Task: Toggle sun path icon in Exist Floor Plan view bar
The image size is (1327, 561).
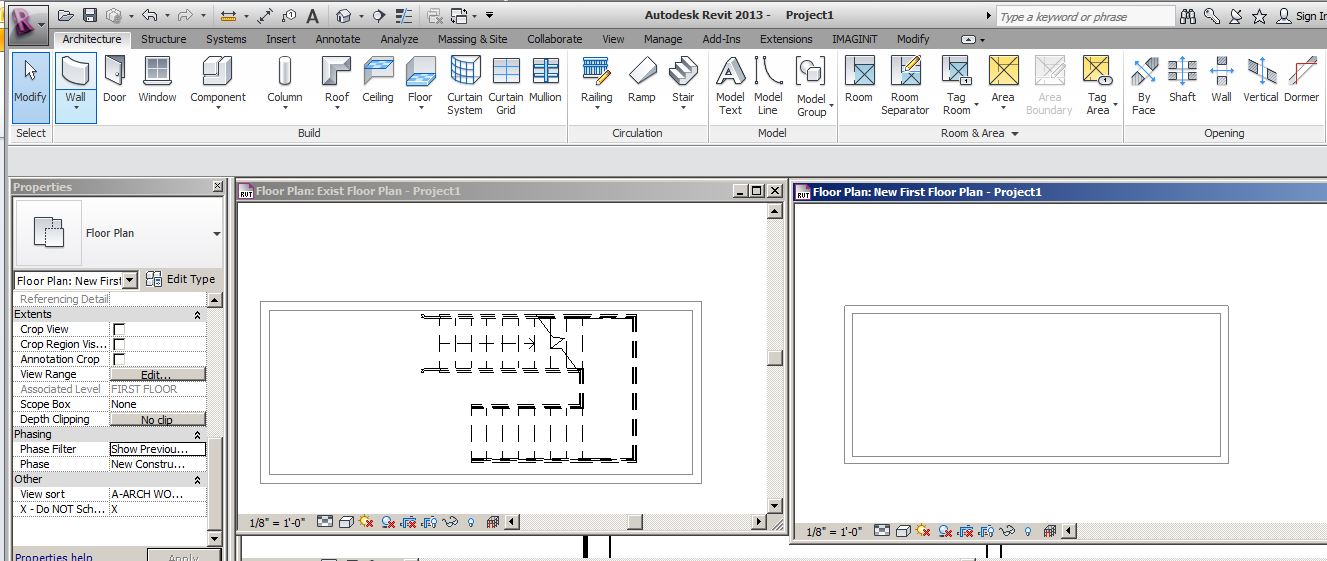Action: [366, 522]
